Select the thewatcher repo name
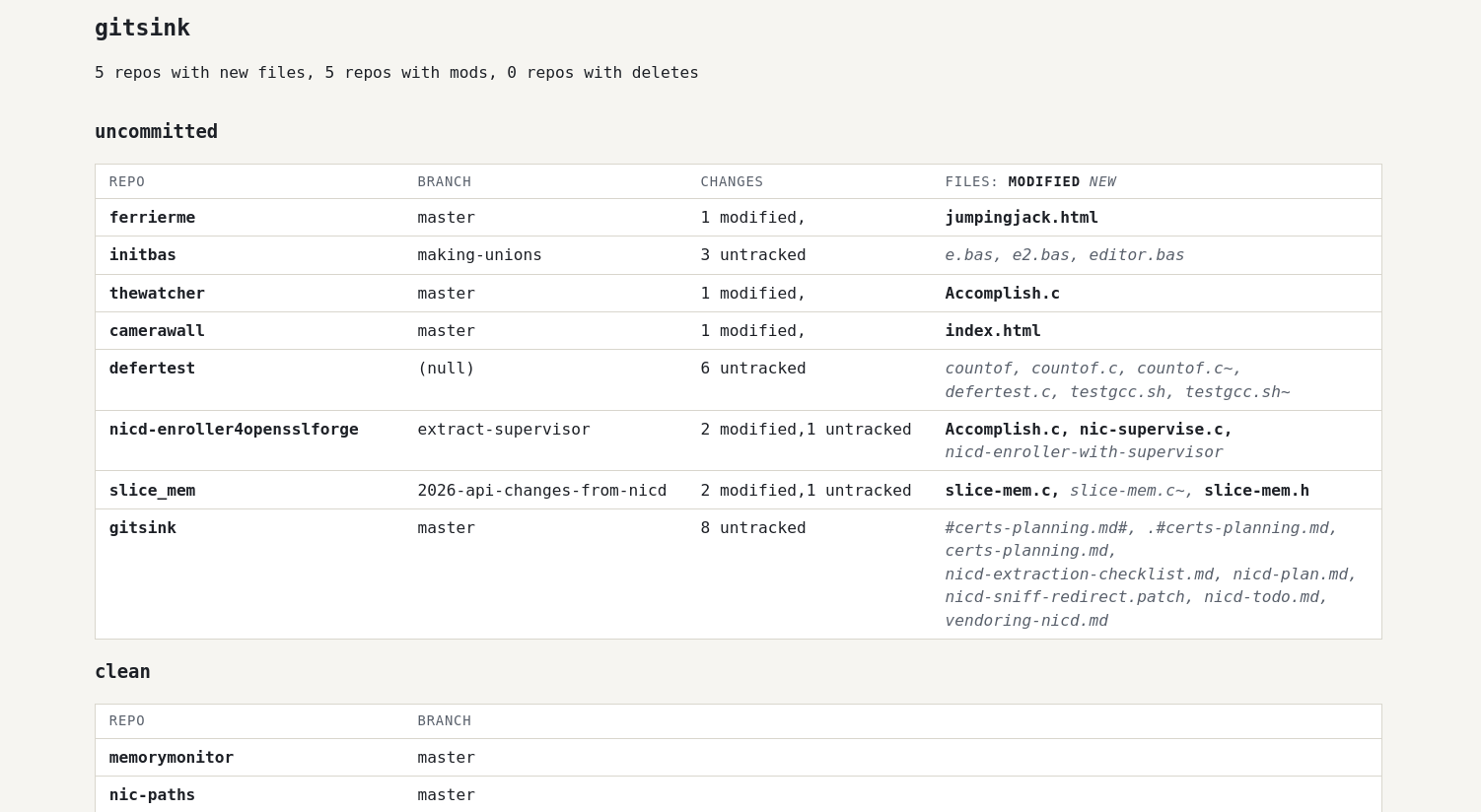Viewport: 1481px width, 812px height. click(x=157, y=293)
